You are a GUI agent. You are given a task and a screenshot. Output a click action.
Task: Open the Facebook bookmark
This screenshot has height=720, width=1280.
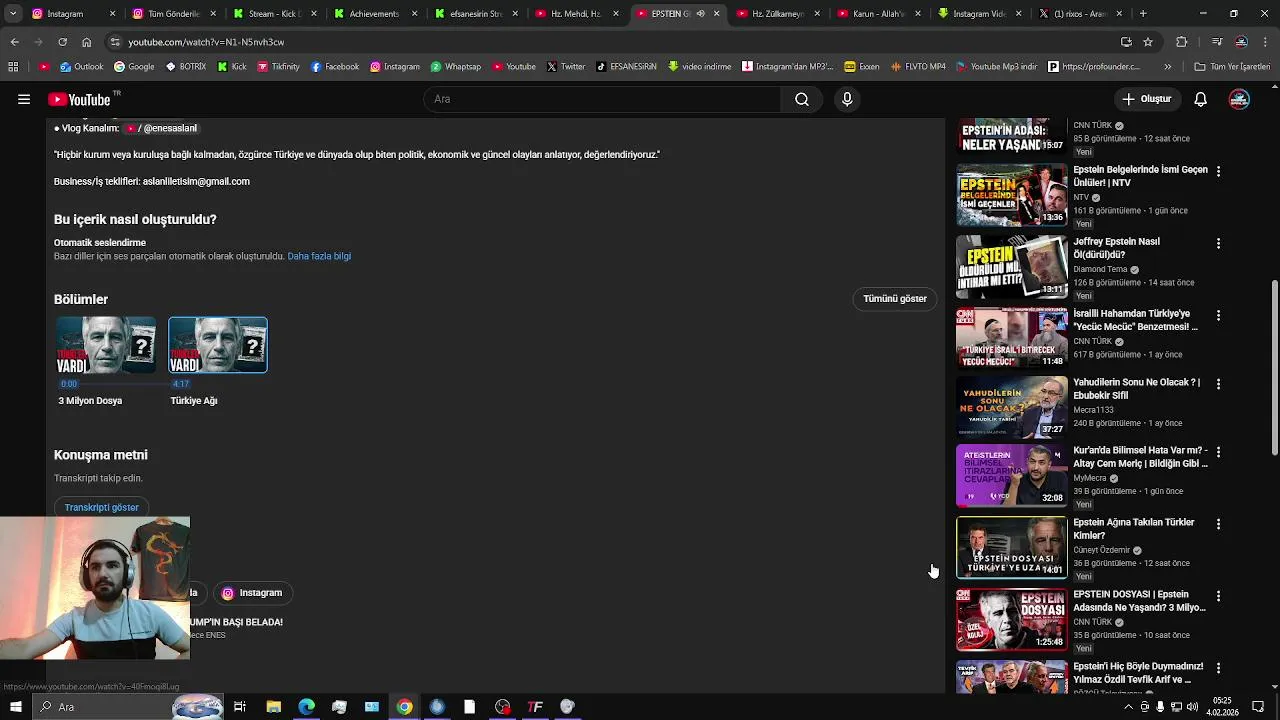click(x=334, y=67)
